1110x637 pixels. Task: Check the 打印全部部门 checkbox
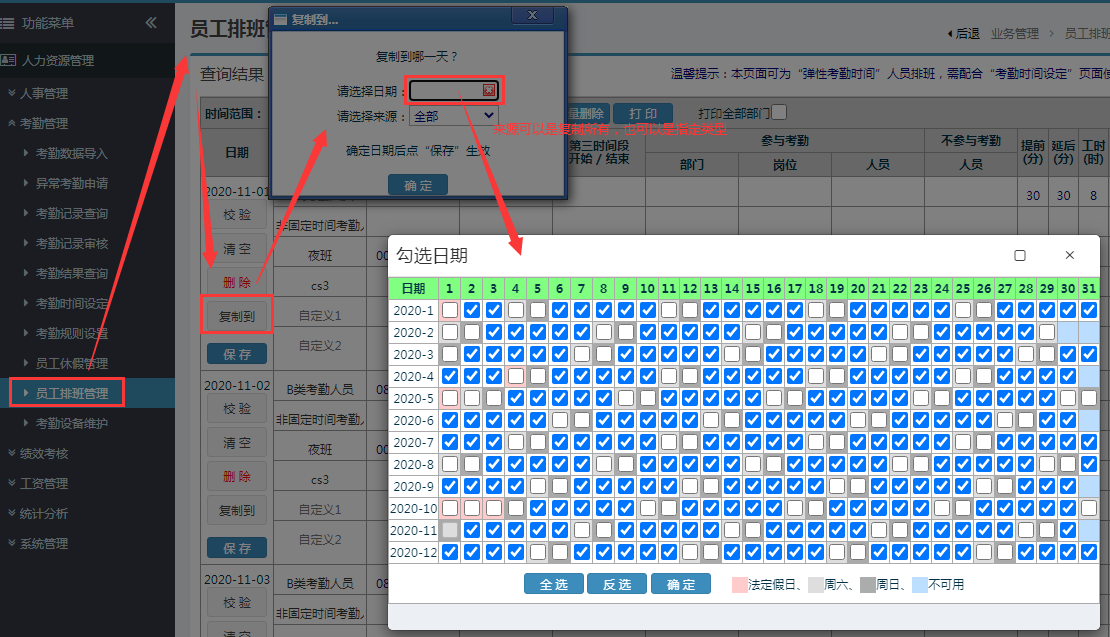click(x=779, y=113)
